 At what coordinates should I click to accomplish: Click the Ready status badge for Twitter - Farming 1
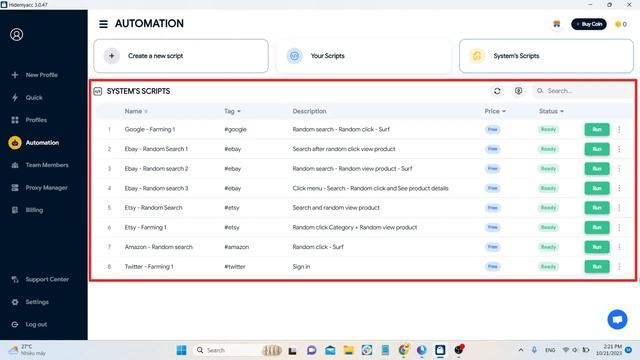[548, 267]
